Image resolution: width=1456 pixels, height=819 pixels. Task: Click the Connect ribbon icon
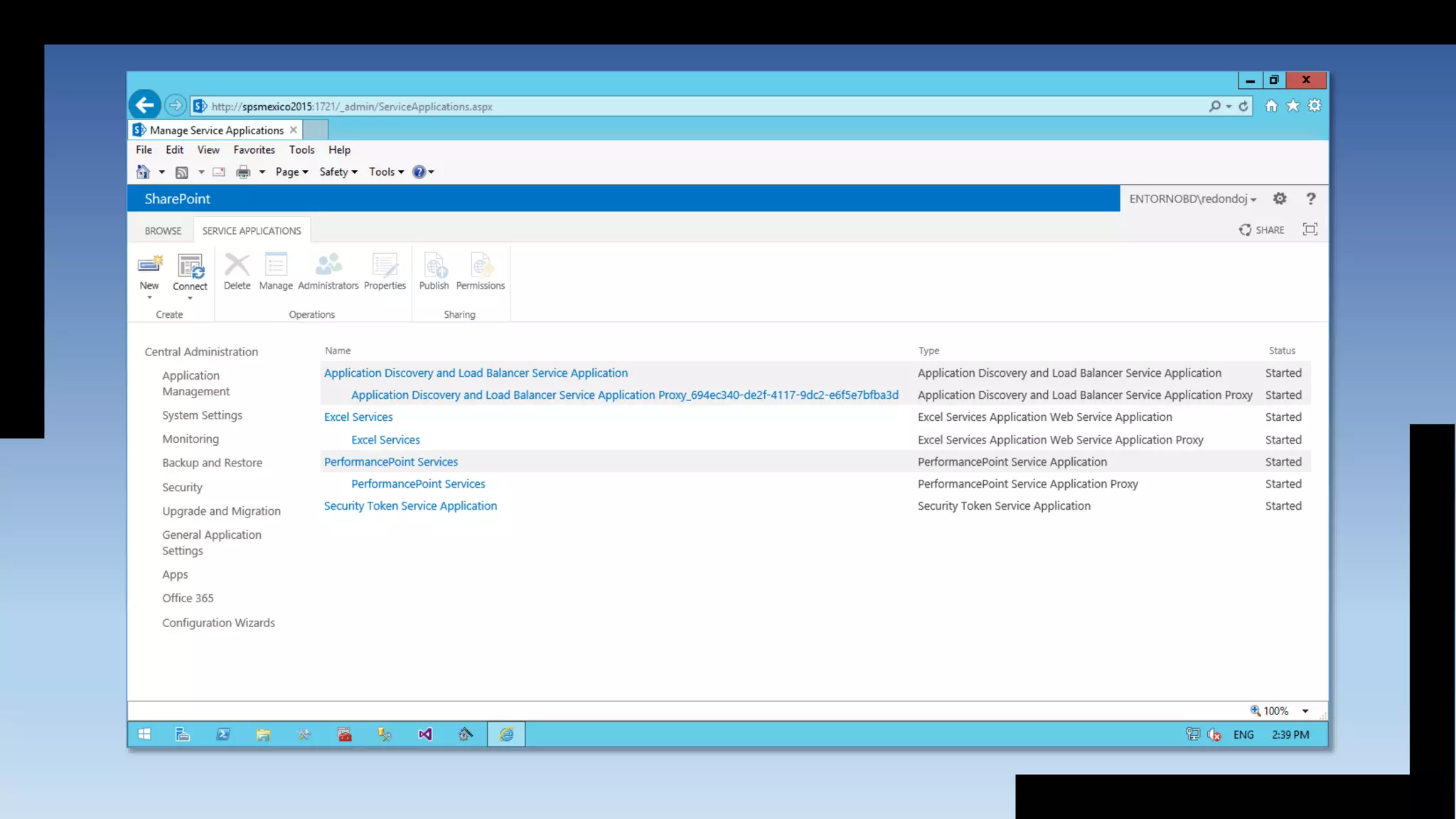[190, 266]
